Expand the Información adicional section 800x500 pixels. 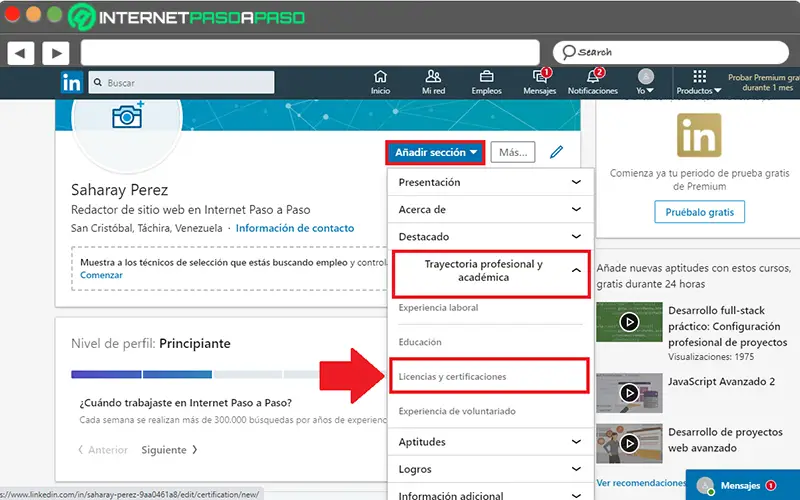[x=490, y=494]
